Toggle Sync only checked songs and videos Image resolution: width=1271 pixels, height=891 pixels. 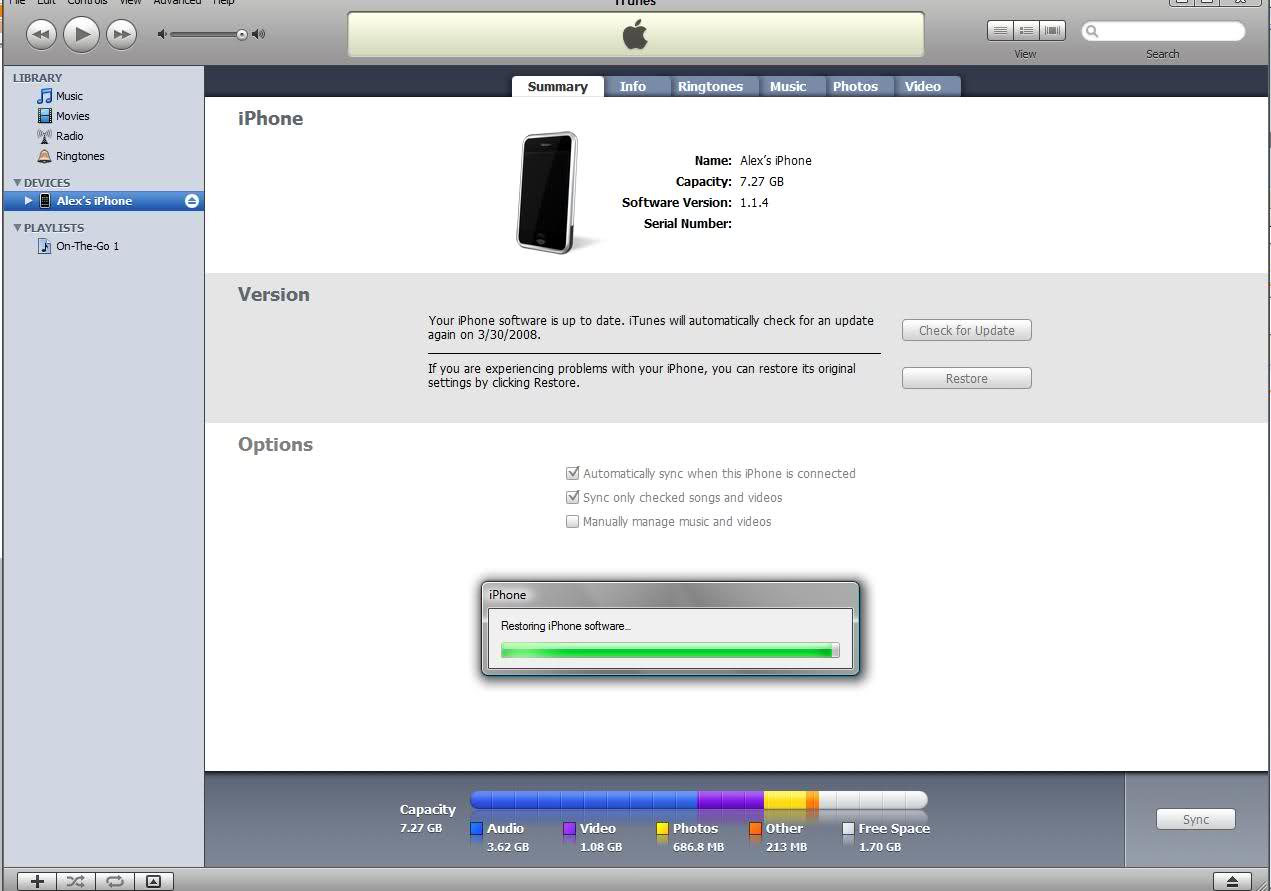573,497
